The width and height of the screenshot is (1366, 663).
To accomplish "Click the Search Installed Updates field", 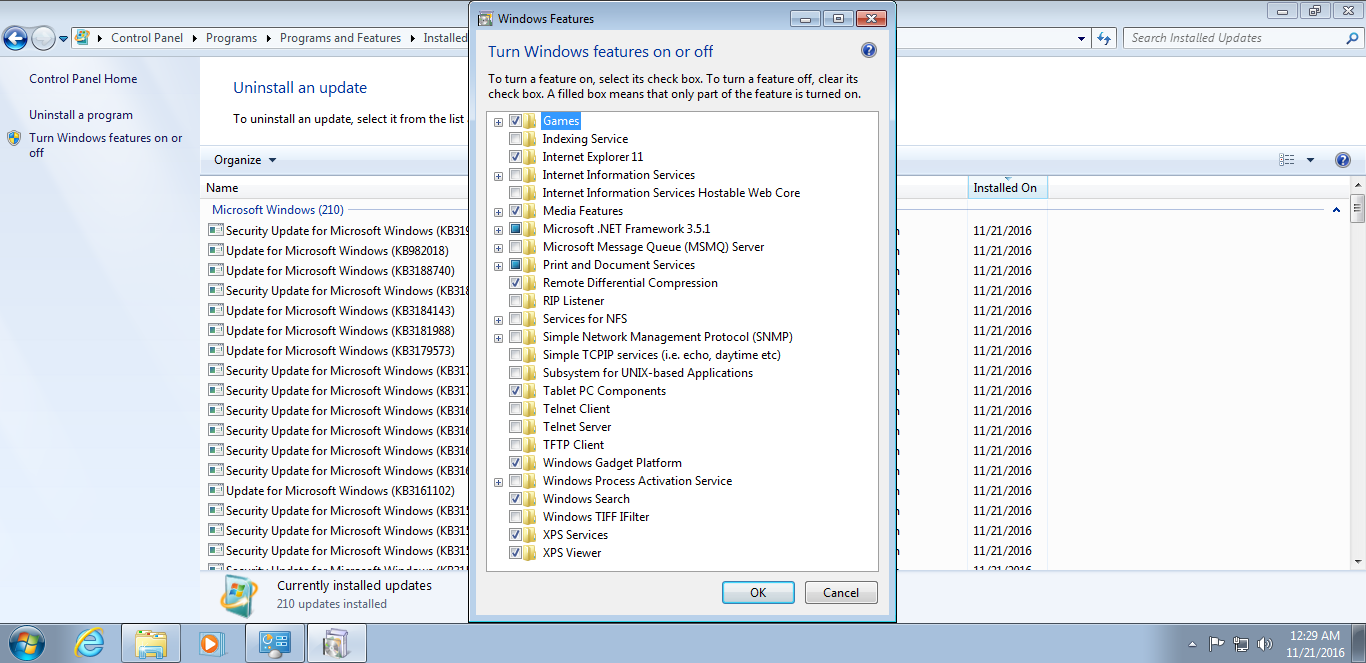I will point(1235,38).
